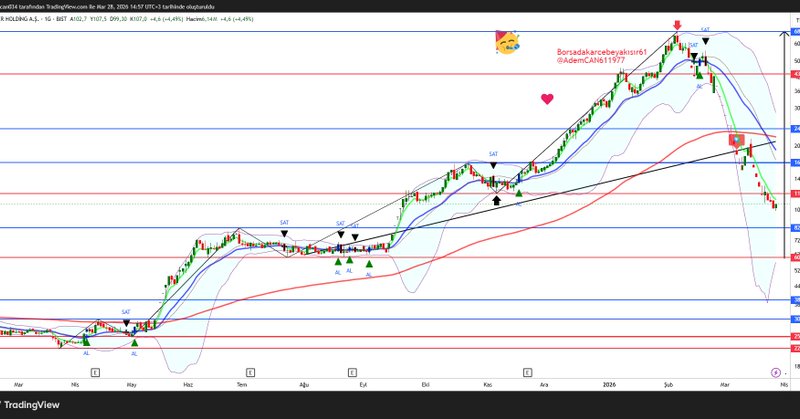Select the pink heart sticker
This screenshot has height=419, width=800.
[x=547, y=99]
